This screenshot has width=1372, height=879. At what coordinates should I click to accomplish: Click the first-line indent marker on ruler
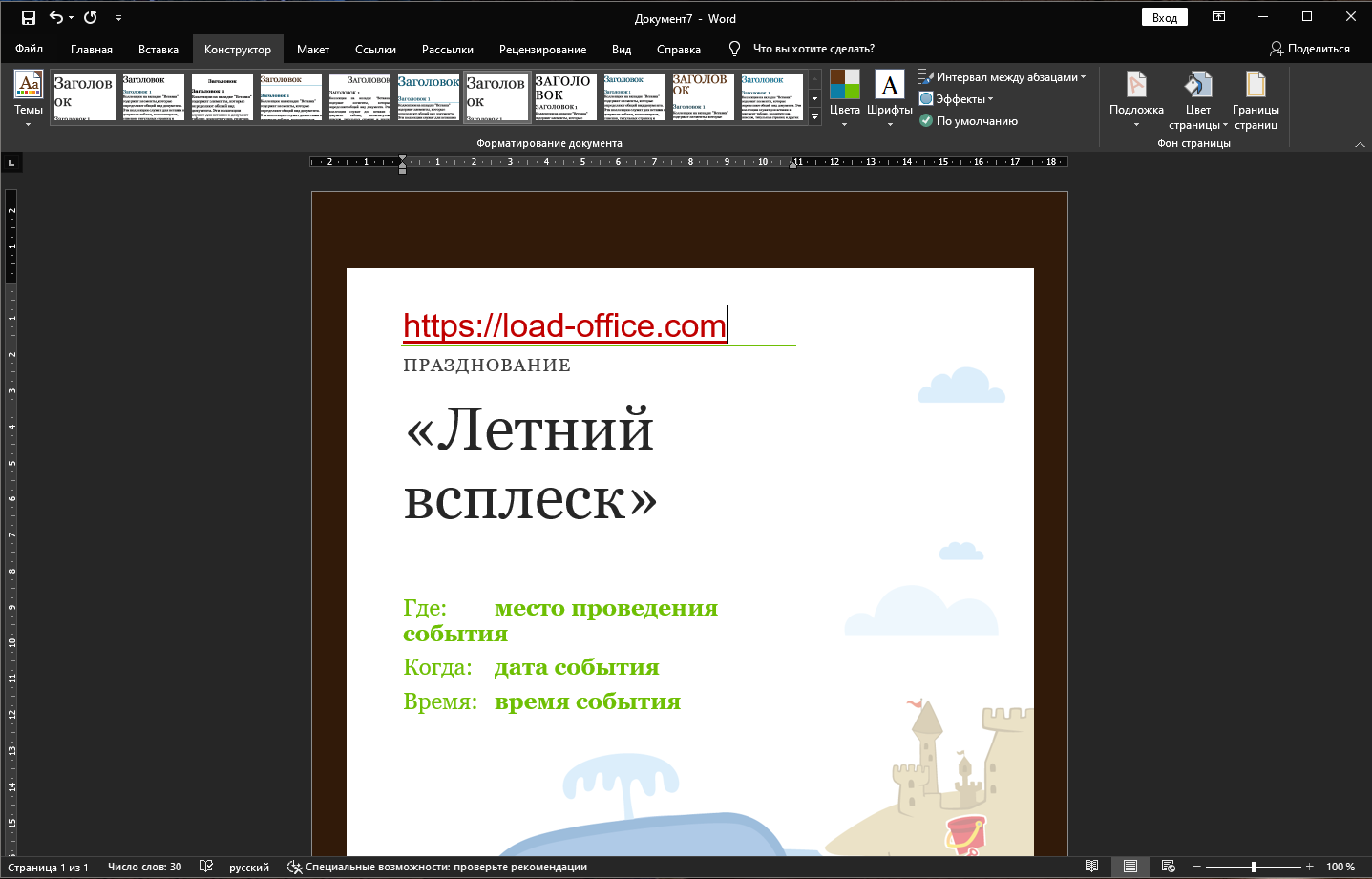(x=402, y=157)
